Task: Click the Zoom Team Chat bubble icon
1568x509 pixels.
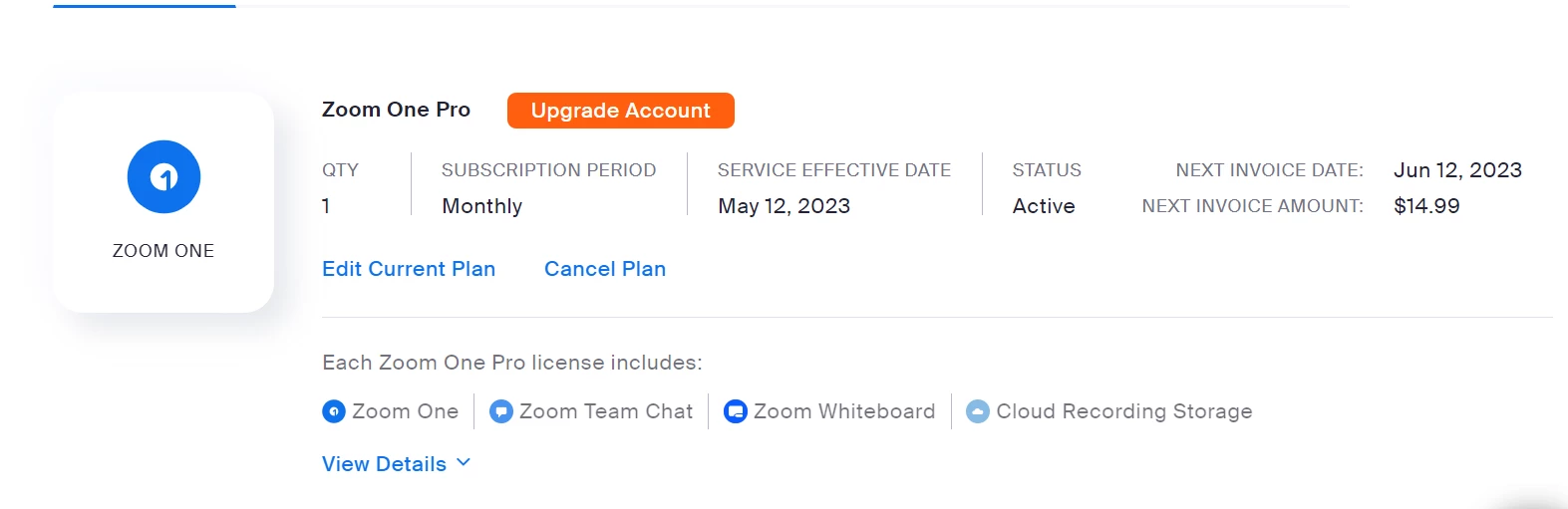Action: [x=501, y=411]
